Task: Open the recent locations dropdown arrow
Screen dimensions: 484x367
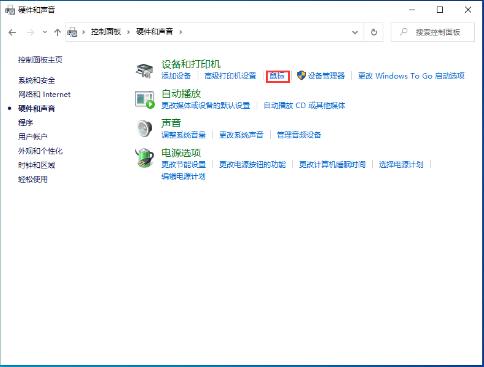Action: tap(45, 32)
